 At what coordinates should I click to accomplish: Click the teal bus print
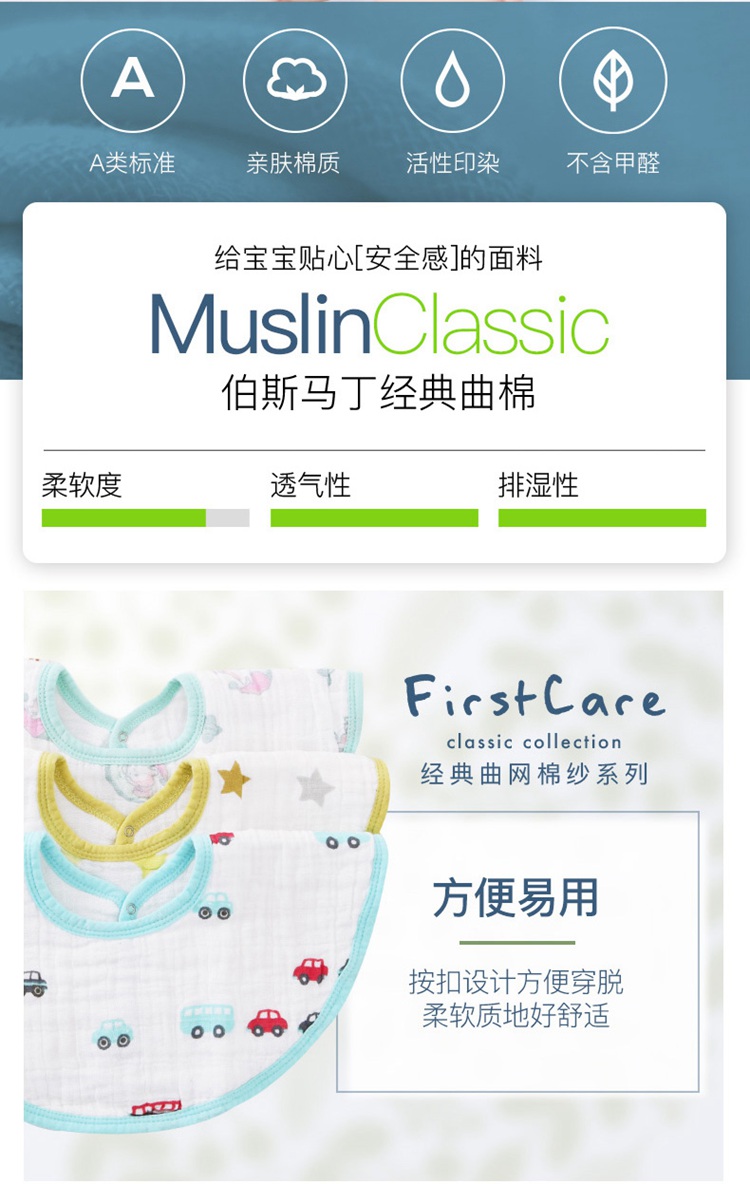pyautogui.click(x=207, y=1022)
